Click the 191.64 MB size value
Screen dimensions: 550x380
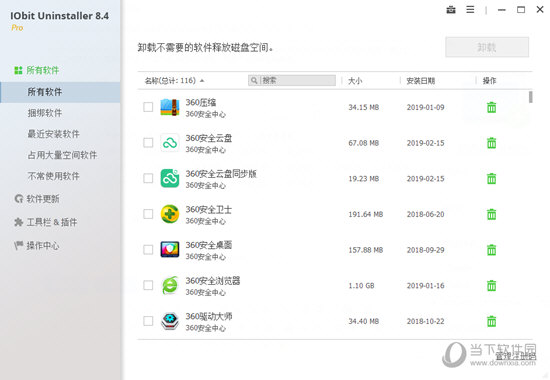pos(365,214)
